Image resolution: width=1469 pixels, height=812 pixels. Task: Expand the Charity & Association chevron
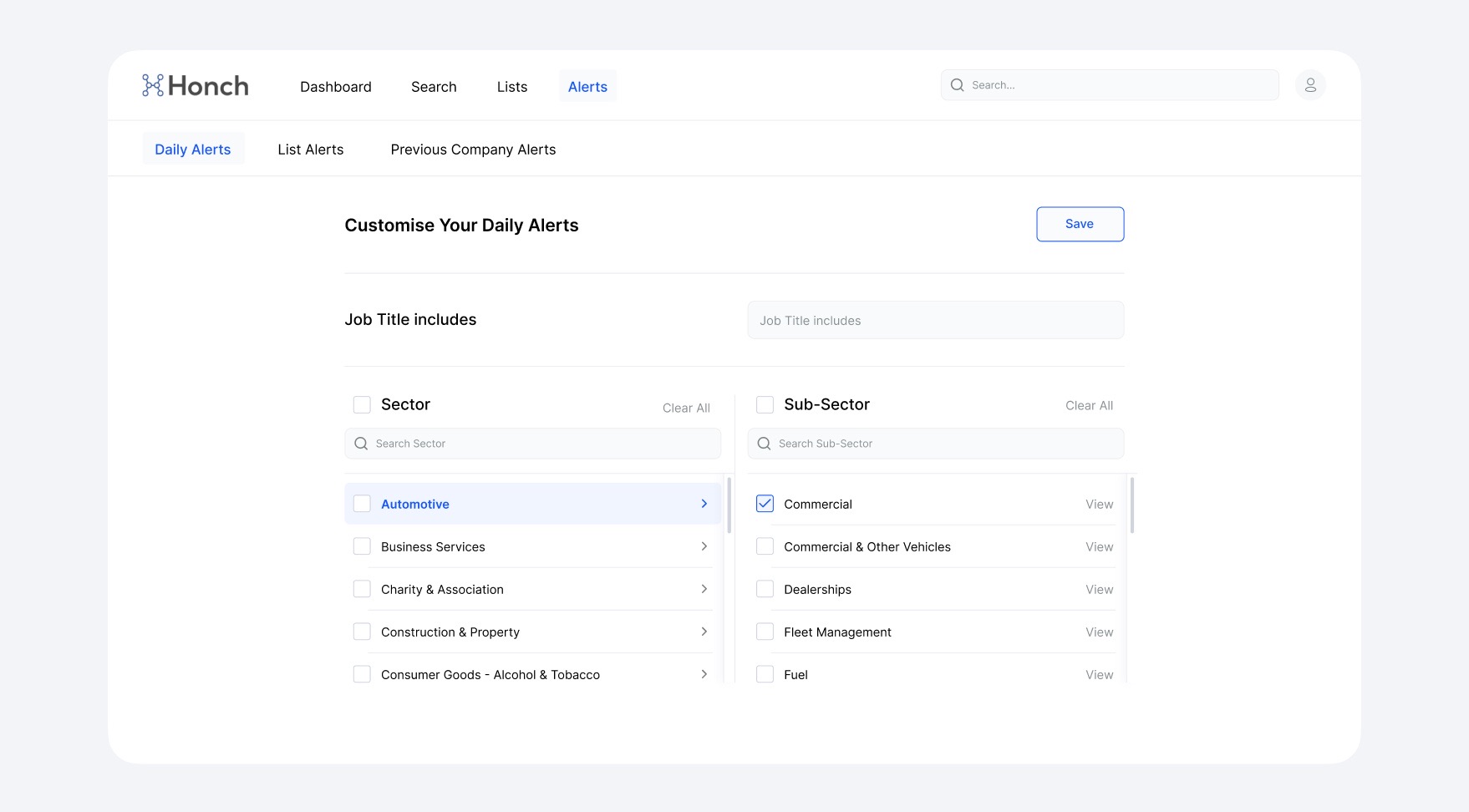(x=704, y=589)
